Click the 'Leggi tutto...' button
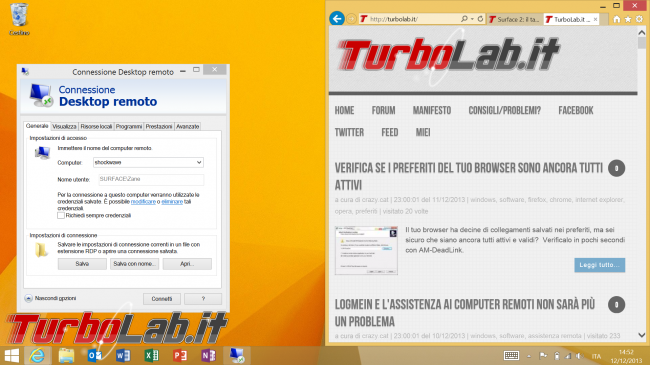650x365 pixels. 599,265
